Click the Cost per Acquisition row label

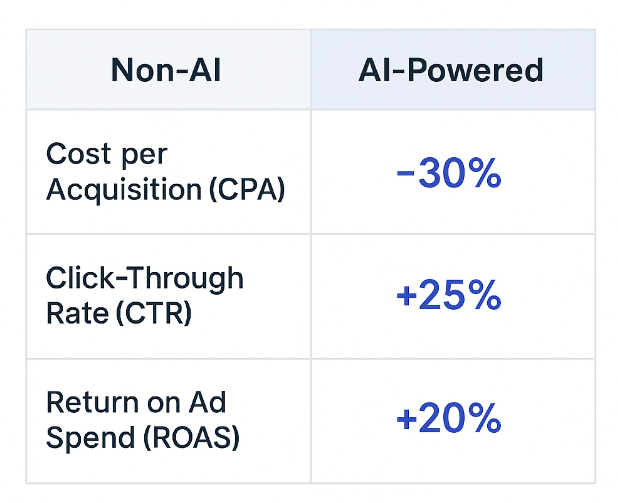166,172
